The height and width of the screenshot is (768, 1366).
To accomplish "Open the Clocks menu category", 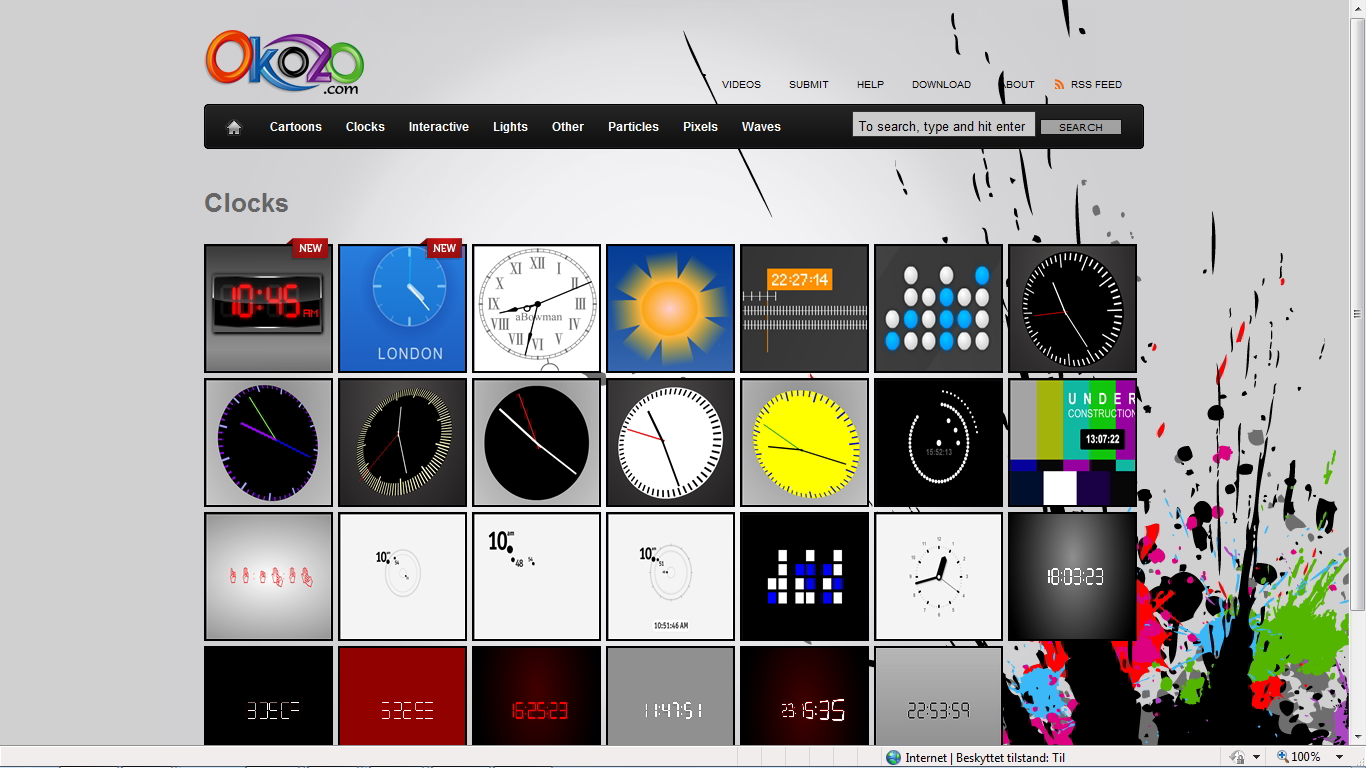I will pyautogui.click(x=365, y=127).
